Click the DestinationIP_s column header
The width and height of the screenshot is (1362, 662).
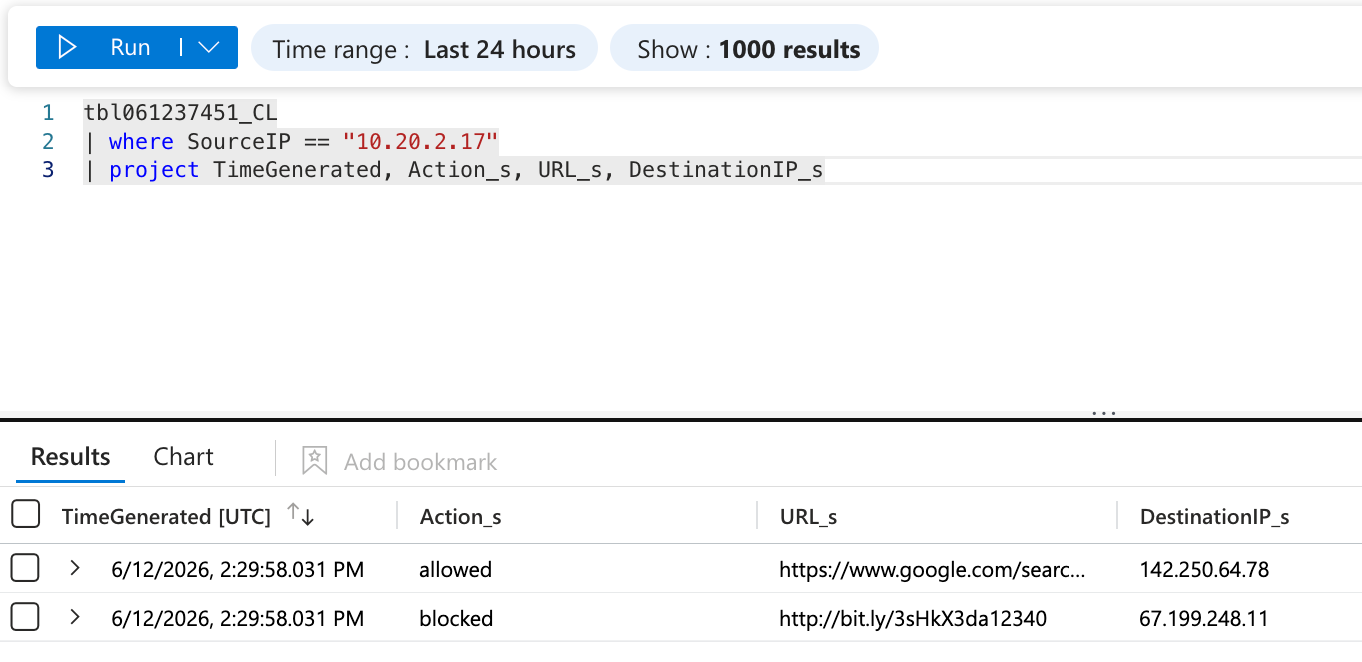tap(1214, 516)
